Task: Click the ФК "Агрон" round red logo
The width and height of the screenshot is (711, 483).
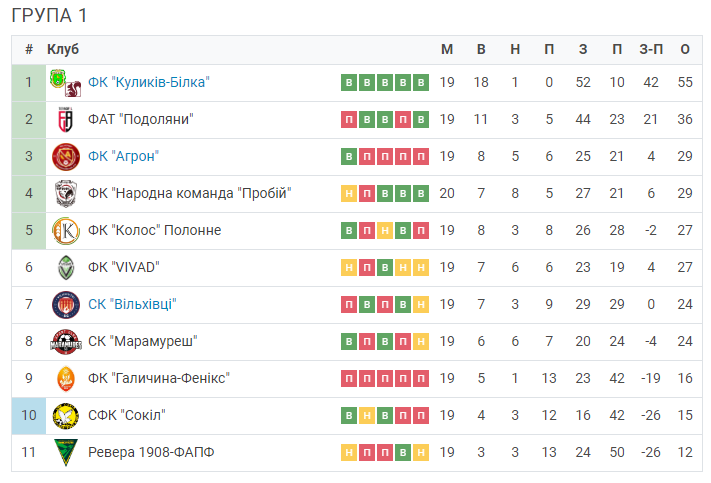Action: click(66, 157)
